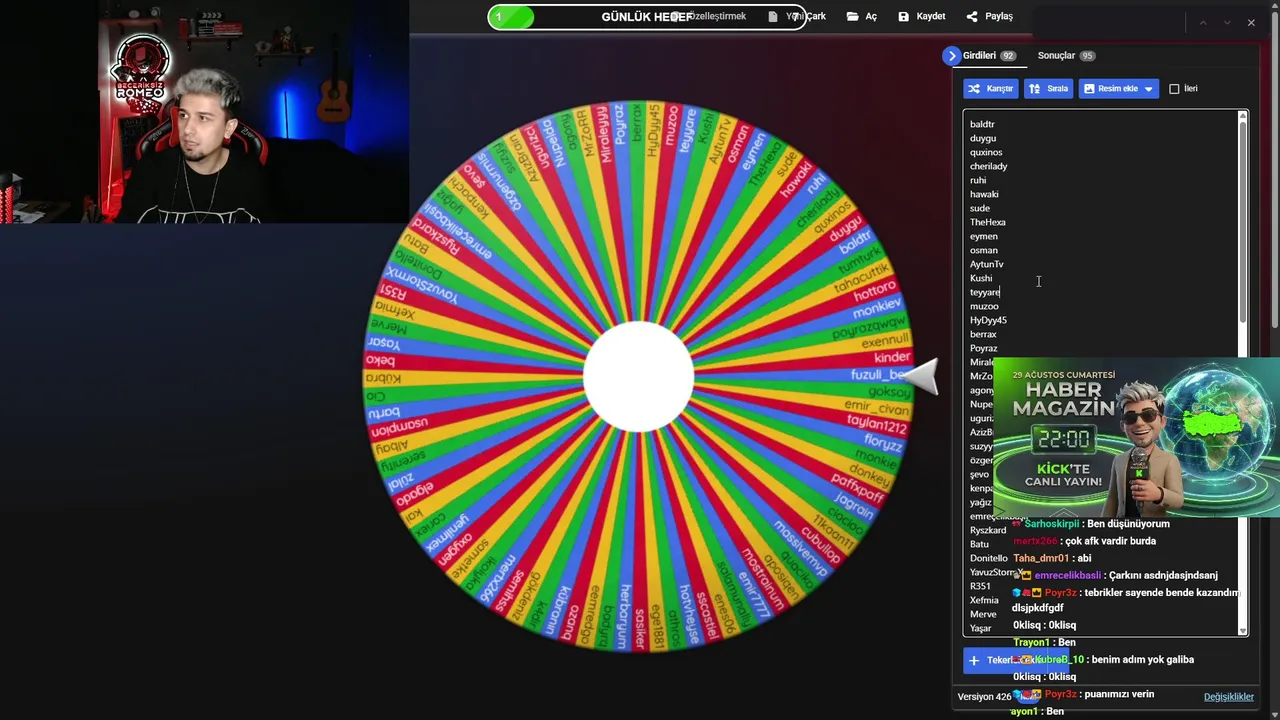
Task: Click KubraB_10's chat username
Action: point(1059,660)
